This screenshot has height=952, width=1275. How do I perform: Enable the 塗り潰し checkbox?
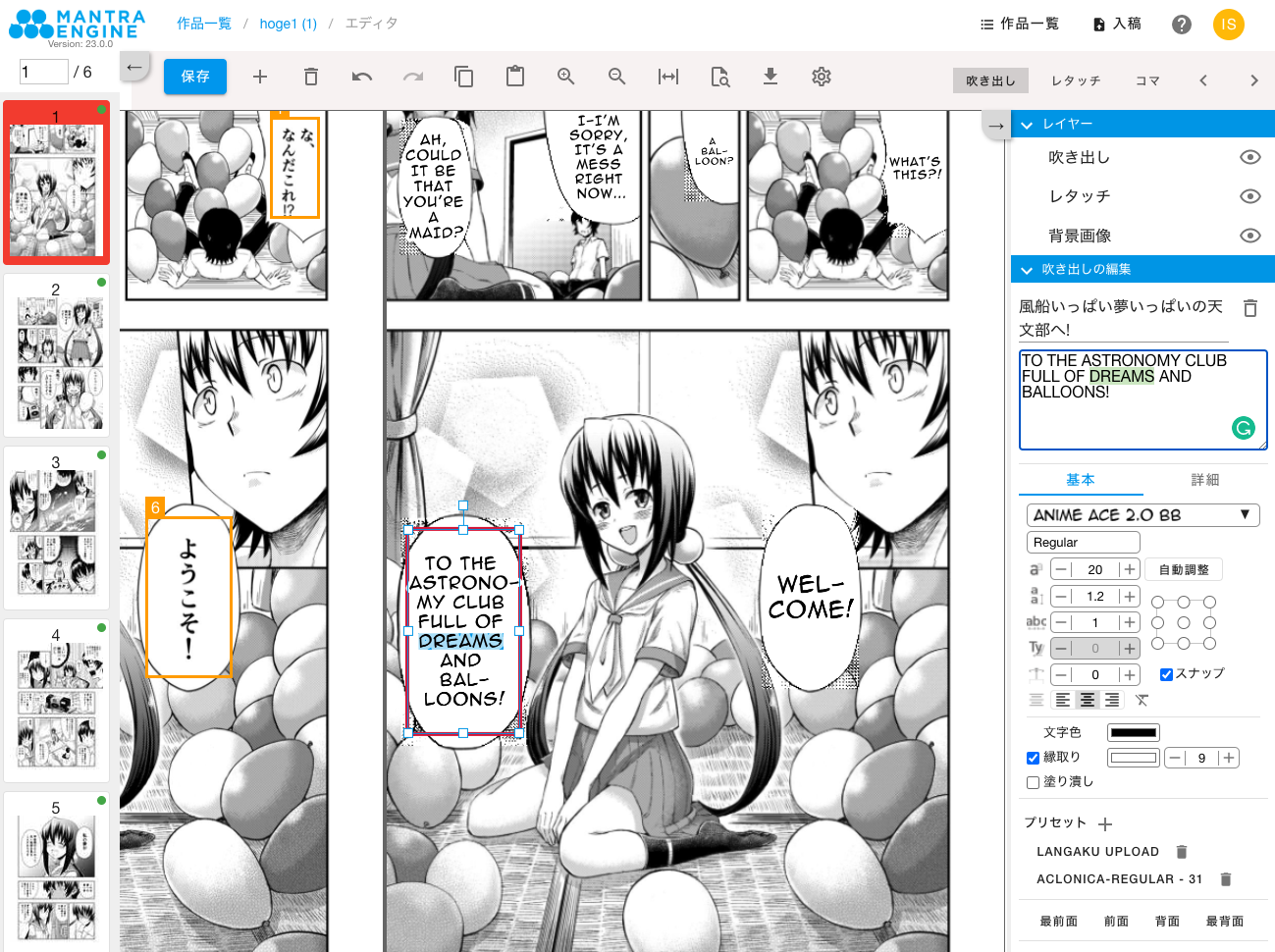coord(1033,782)
